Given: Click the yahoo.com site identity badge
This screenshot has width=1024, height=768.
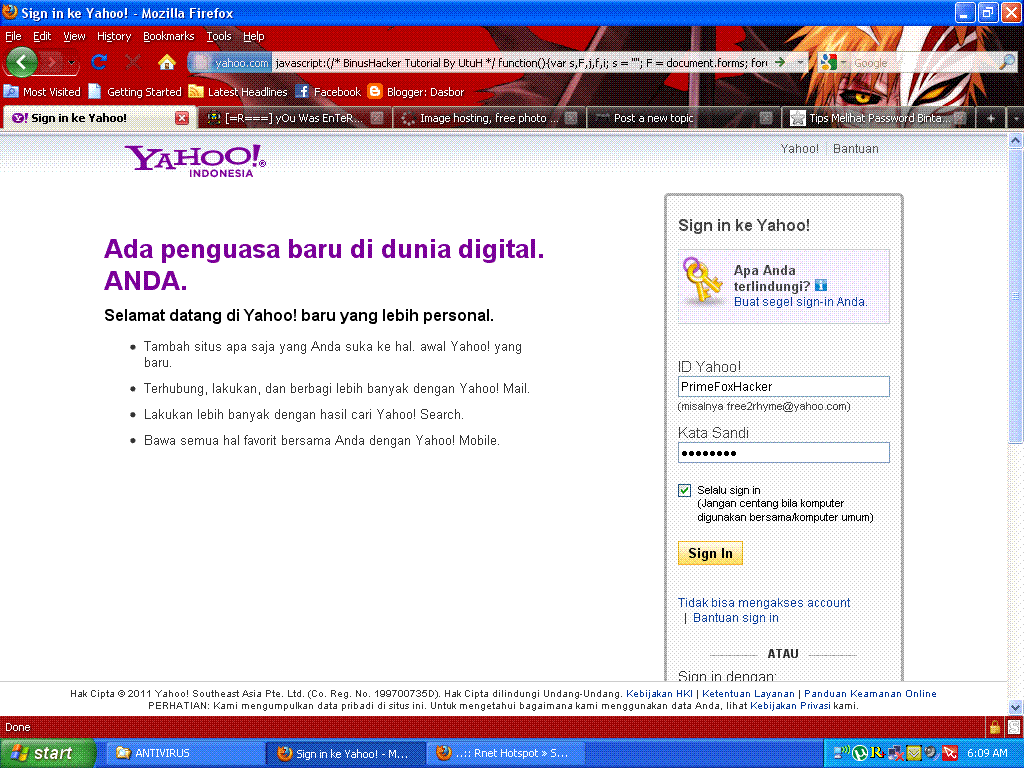Looking at the screenshot, I should (x=230, y=63).
